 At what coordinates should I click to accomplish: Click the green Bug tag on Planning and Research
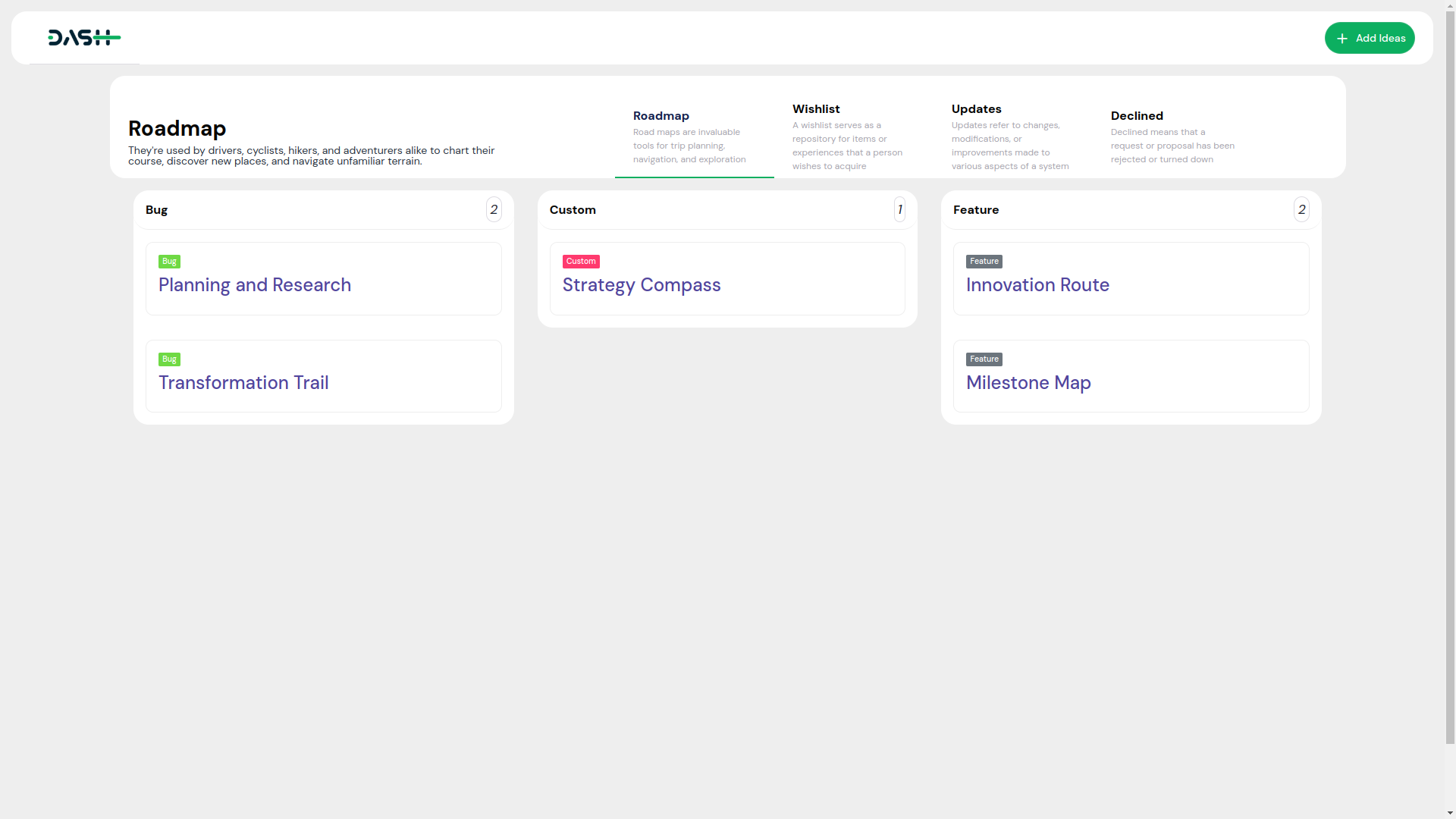(169, 262)
